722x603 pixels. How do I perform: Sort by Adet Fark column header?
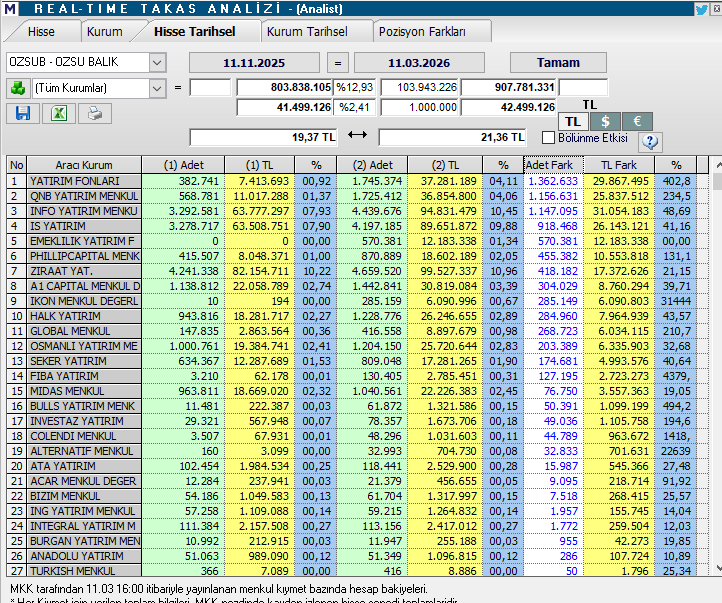(x=553, y=165)
